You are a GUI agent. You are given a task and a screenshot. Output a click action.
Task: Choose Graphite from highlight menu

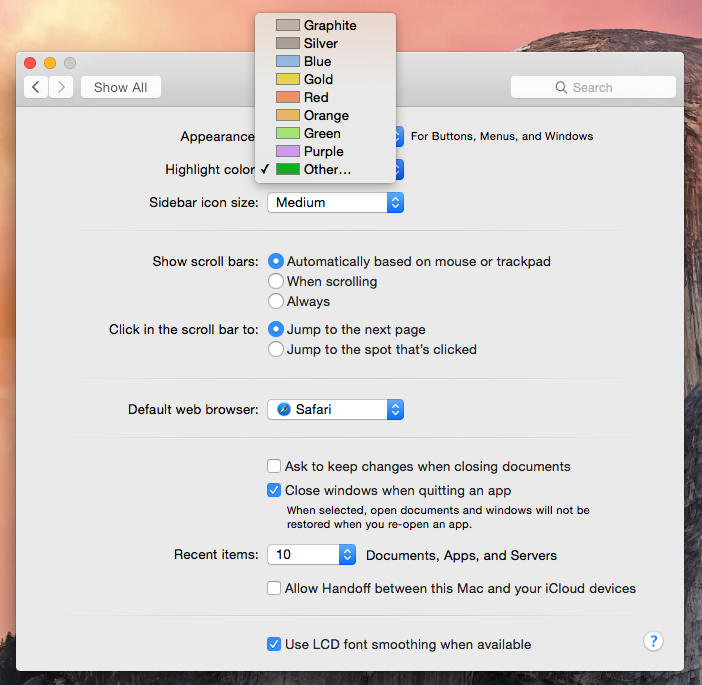(x=325, y=25)
